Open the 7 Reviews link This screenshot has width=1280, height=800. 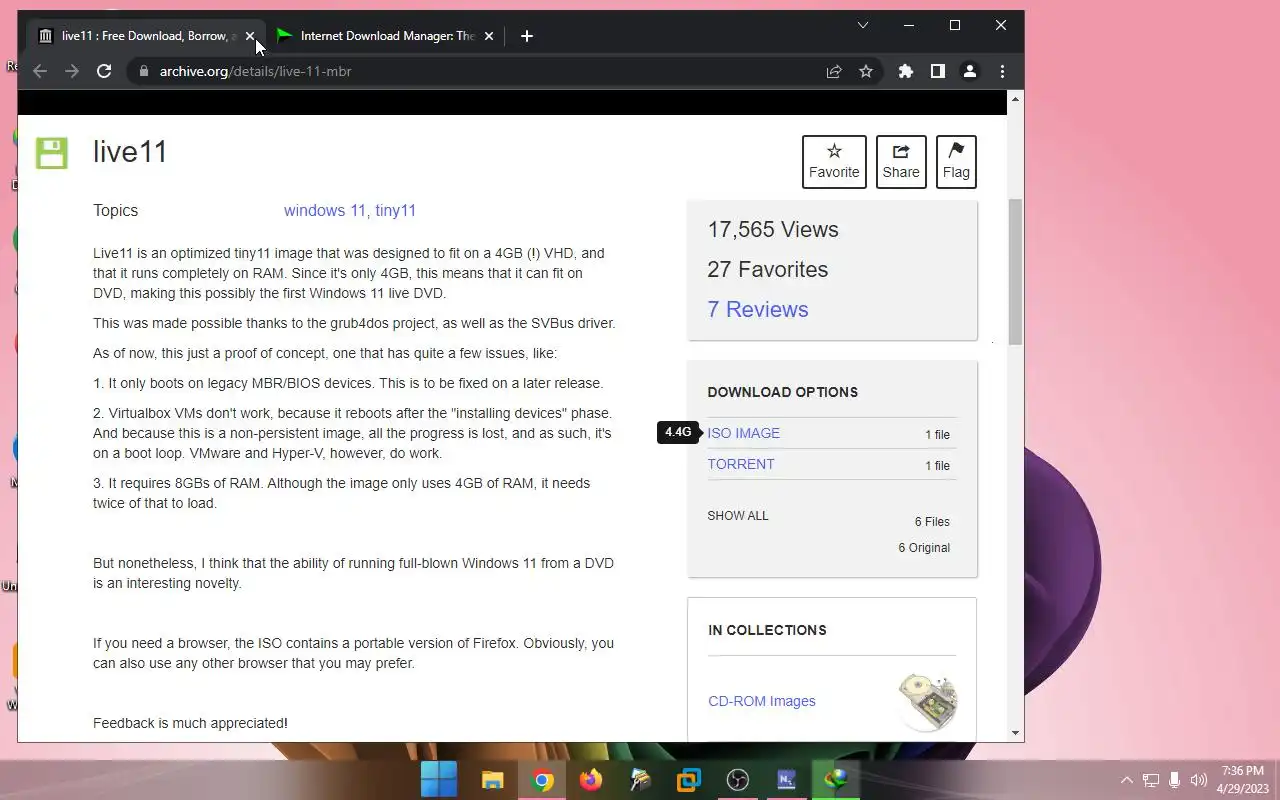coord(758,309)
